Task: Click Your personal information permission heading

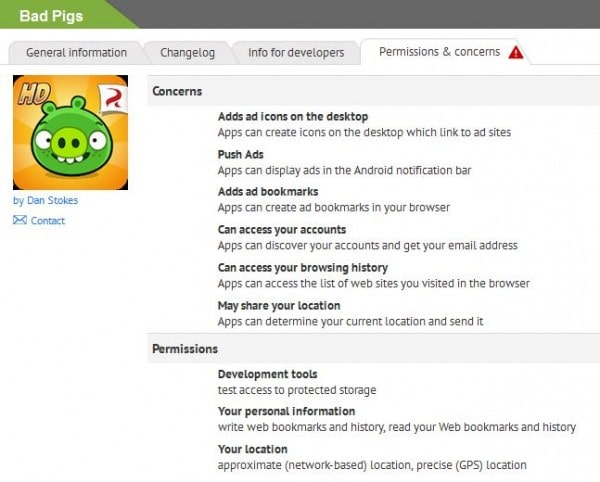Action: pos(287,411)
